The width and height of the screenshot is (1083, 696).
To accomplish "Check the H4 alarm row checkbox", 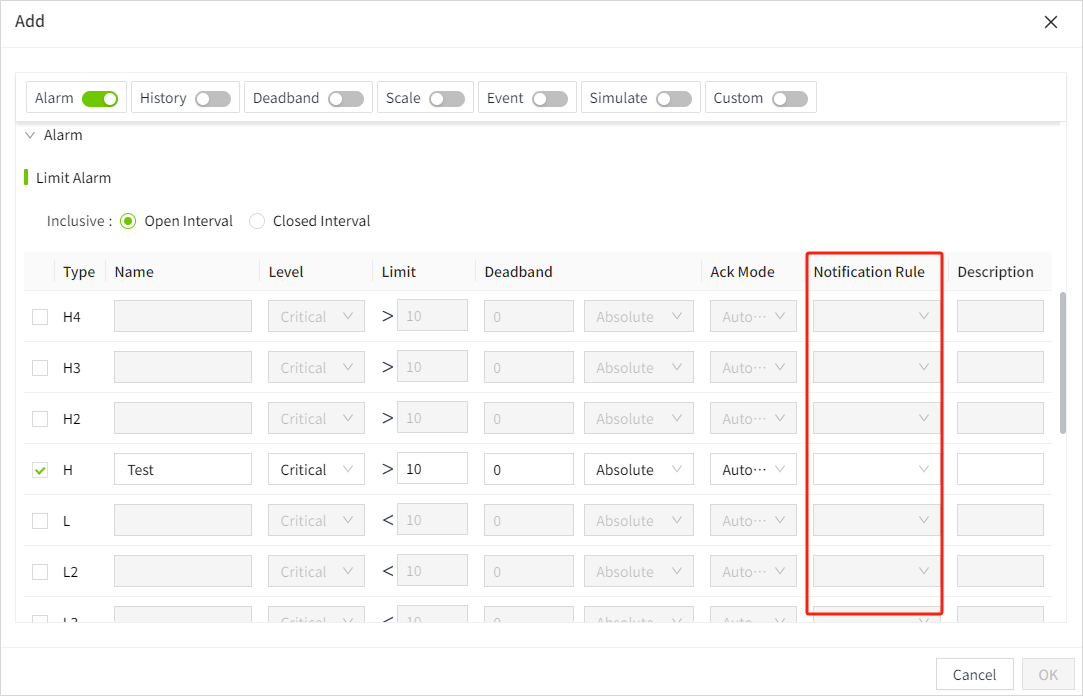I will (40, 317).
